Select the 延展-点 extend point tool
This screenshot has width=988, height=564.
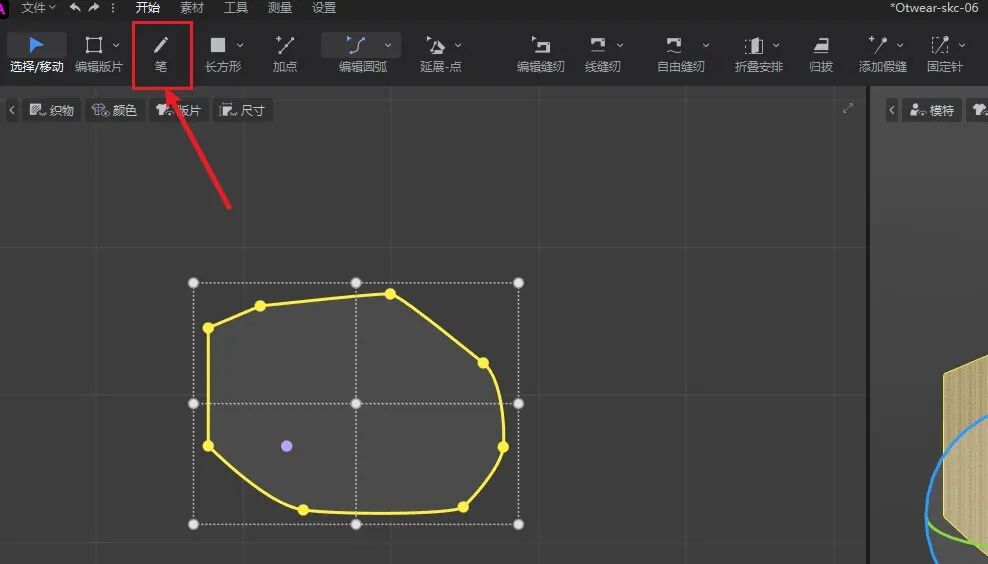(436, 54)
